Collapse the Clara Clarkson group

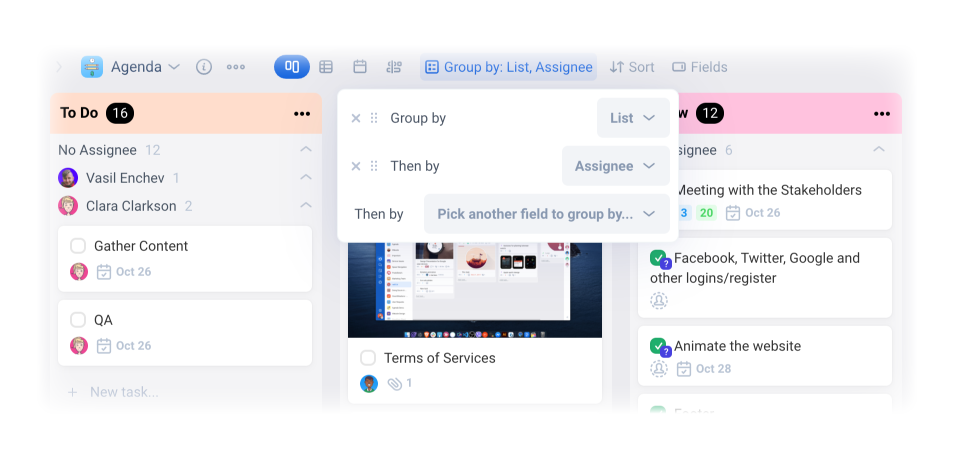click(x=306, y=205)
